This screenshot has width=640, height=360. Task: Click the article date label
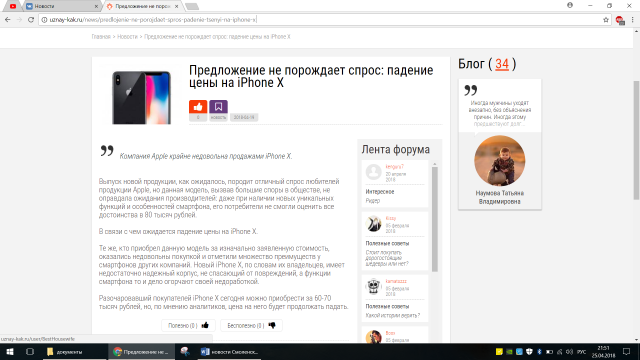click(244, 117)
